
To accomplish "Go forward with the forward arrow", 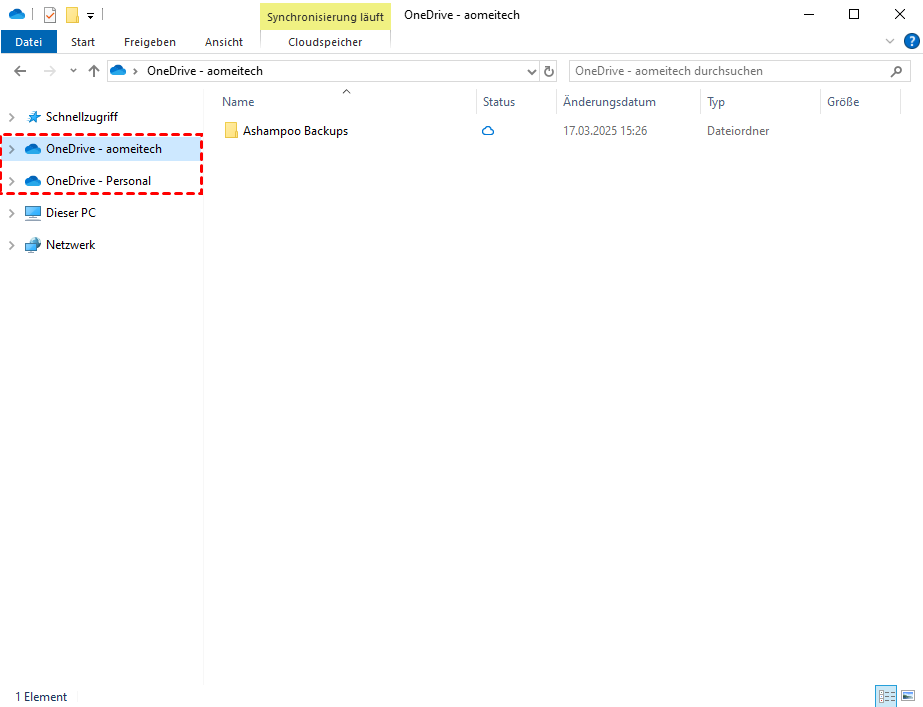I will pos(50,71).
